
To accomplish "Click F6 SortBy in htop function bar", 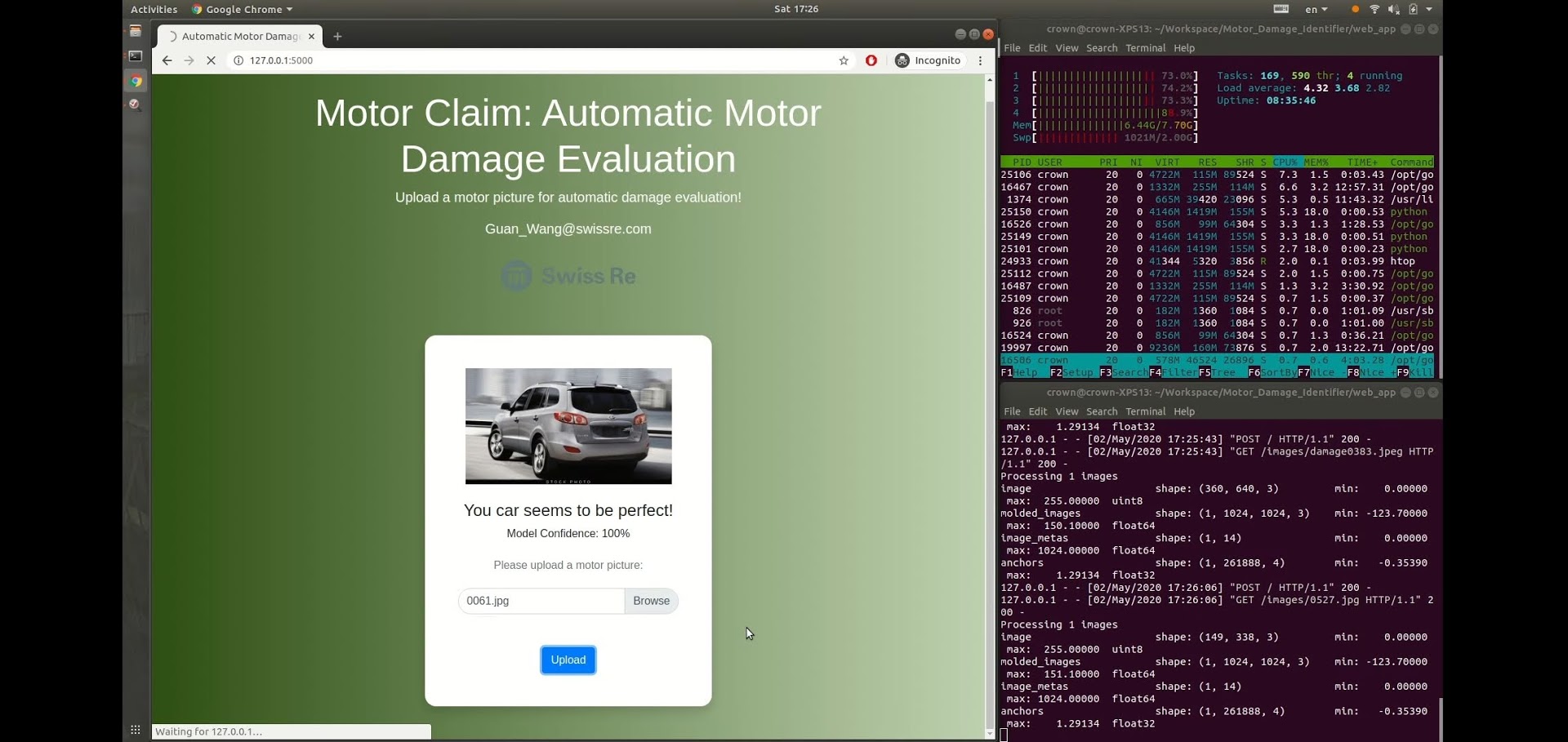I will click(x=1272, y=372).
